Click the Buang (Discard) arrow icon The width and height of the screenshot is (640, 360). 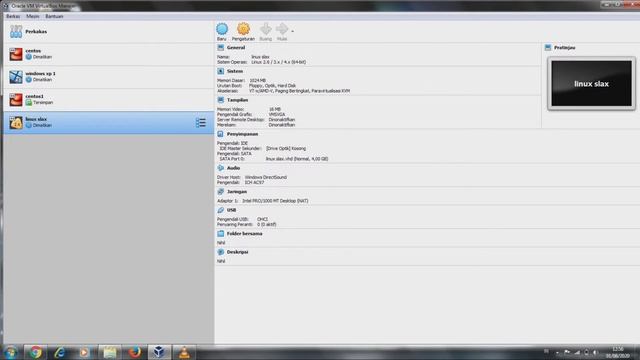(265, 29)
